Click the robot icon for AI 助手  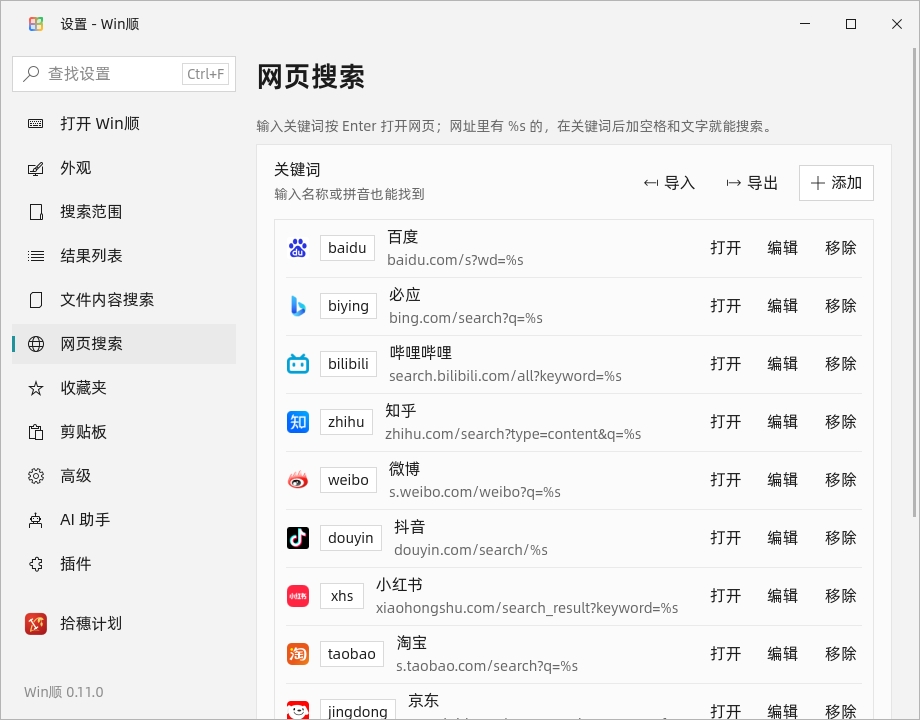click(x=36, y=520)
